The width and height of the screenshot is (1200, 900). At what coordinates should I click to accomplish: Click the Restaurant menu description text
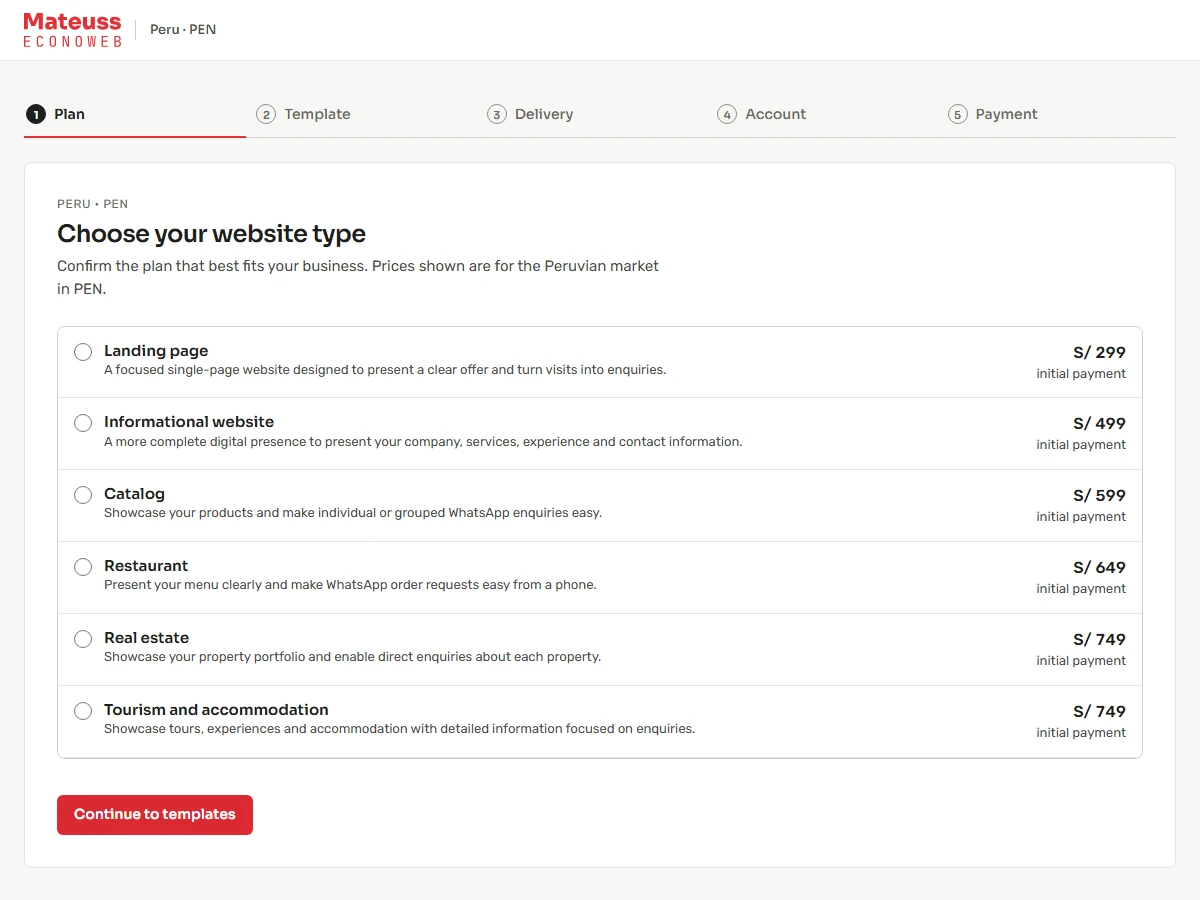(350, 585)
